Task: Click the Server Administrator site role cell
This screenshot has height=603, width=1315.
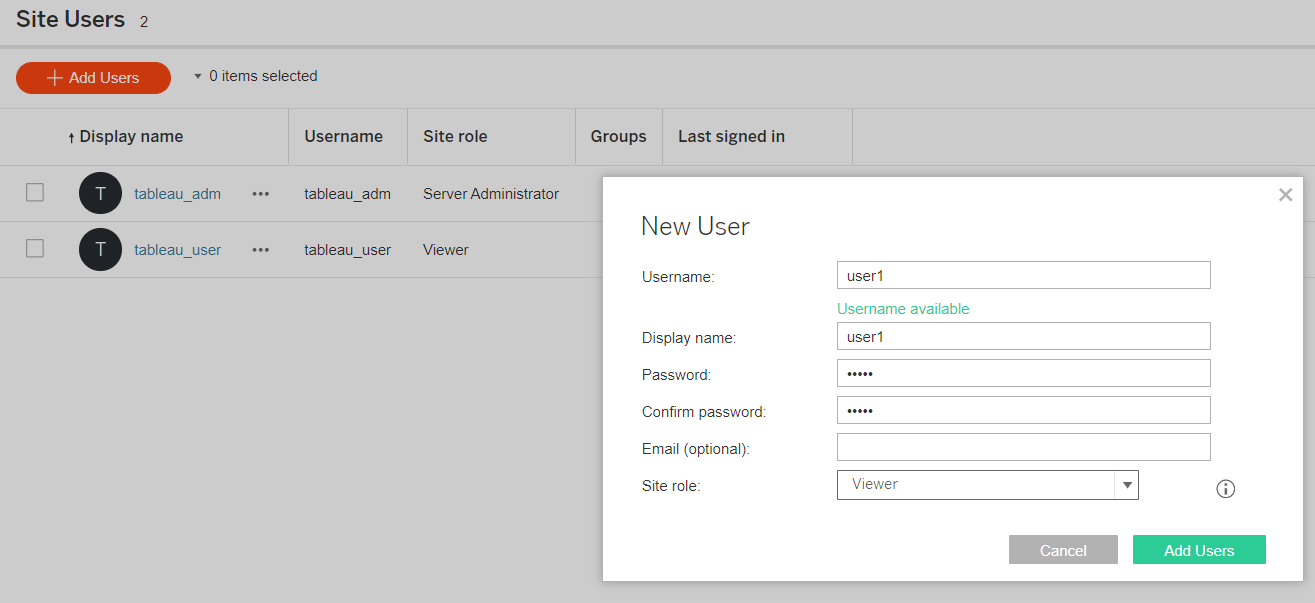Action: pyautogui.click(x=491, y=194)
